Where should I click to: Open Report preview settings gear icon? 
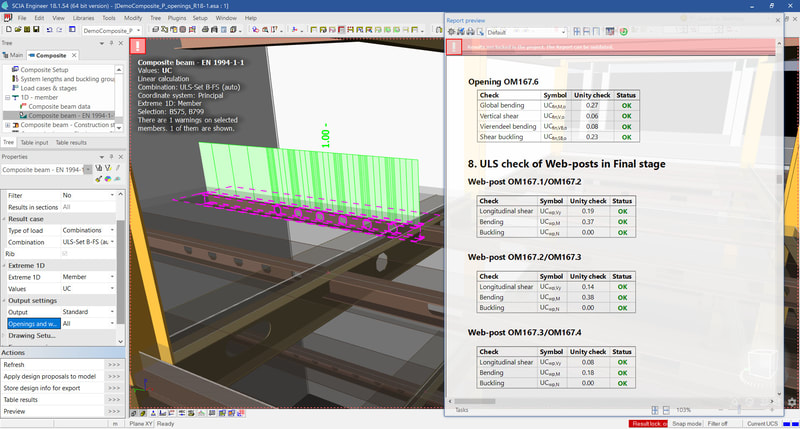[x=452, y=32]
